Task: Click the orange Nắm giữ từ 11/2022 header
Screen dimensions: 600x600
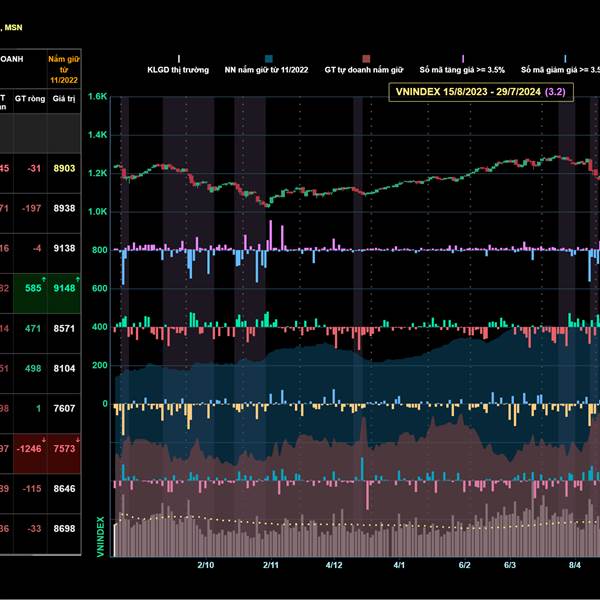Action: pos(64,69)
